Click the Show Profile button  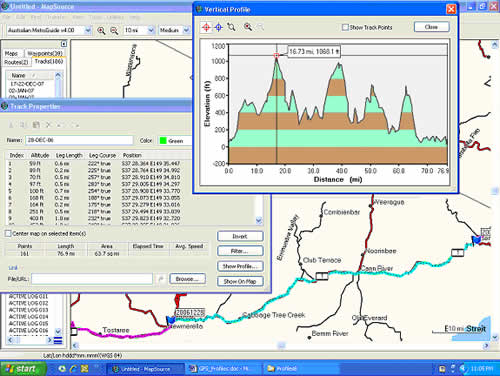pos(240,266)
